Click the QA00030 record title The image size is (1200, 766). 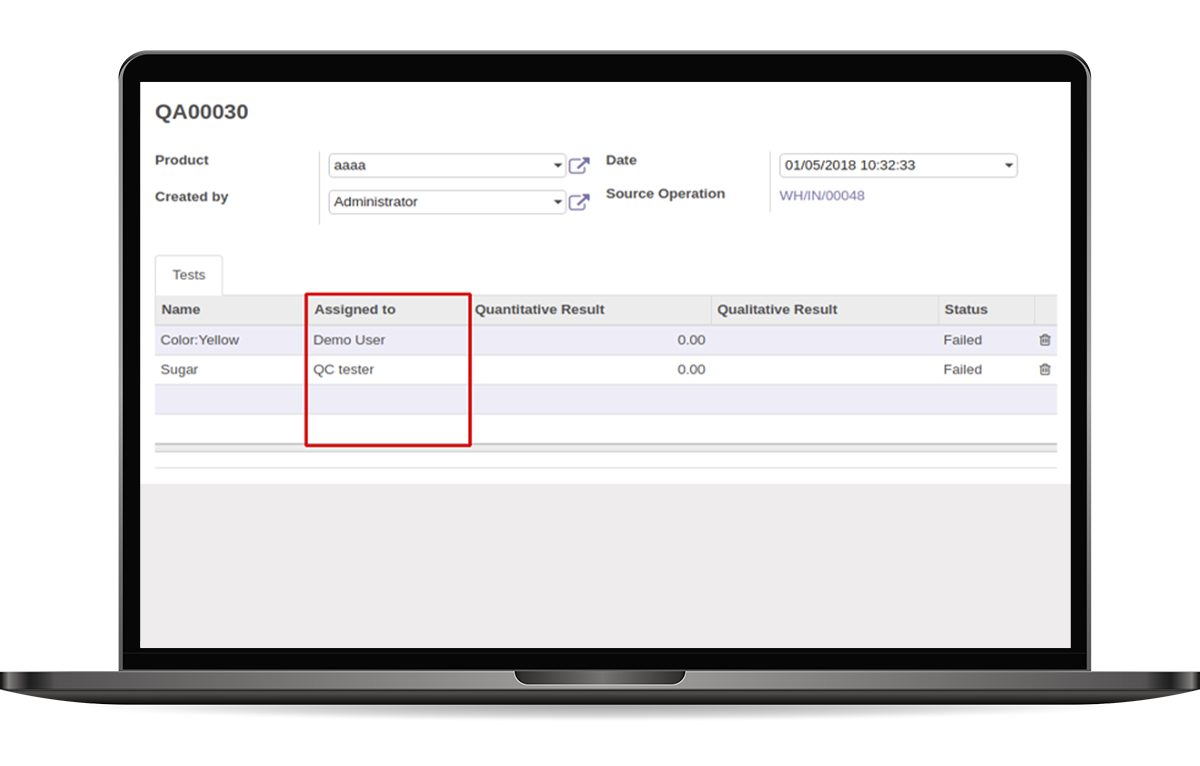(x=201, y=112)
